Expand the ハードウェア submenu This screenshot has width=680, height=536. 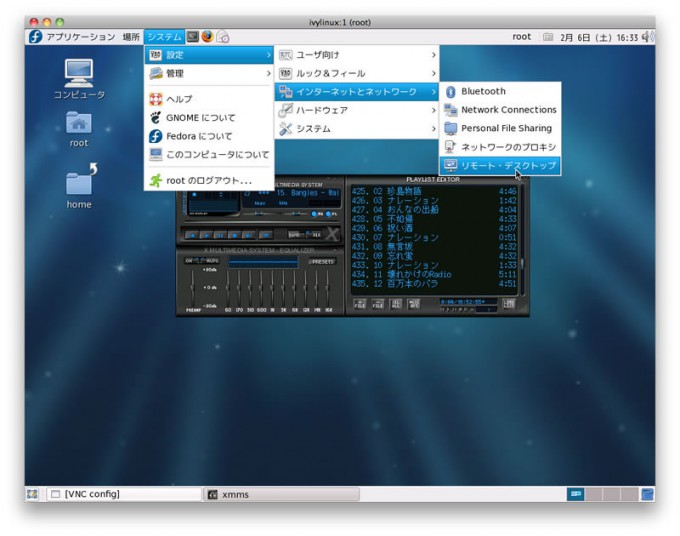(357, 110)
